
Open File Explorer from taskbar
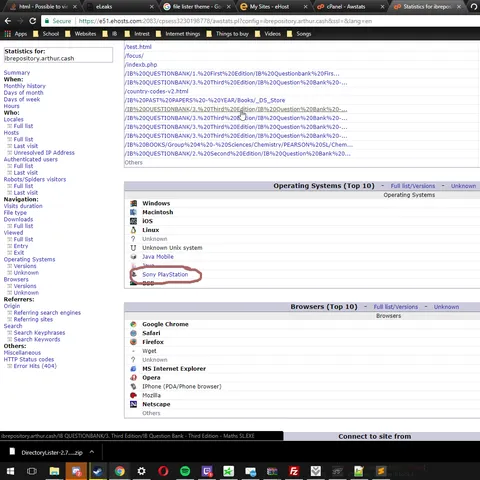(x=54, y=471)
